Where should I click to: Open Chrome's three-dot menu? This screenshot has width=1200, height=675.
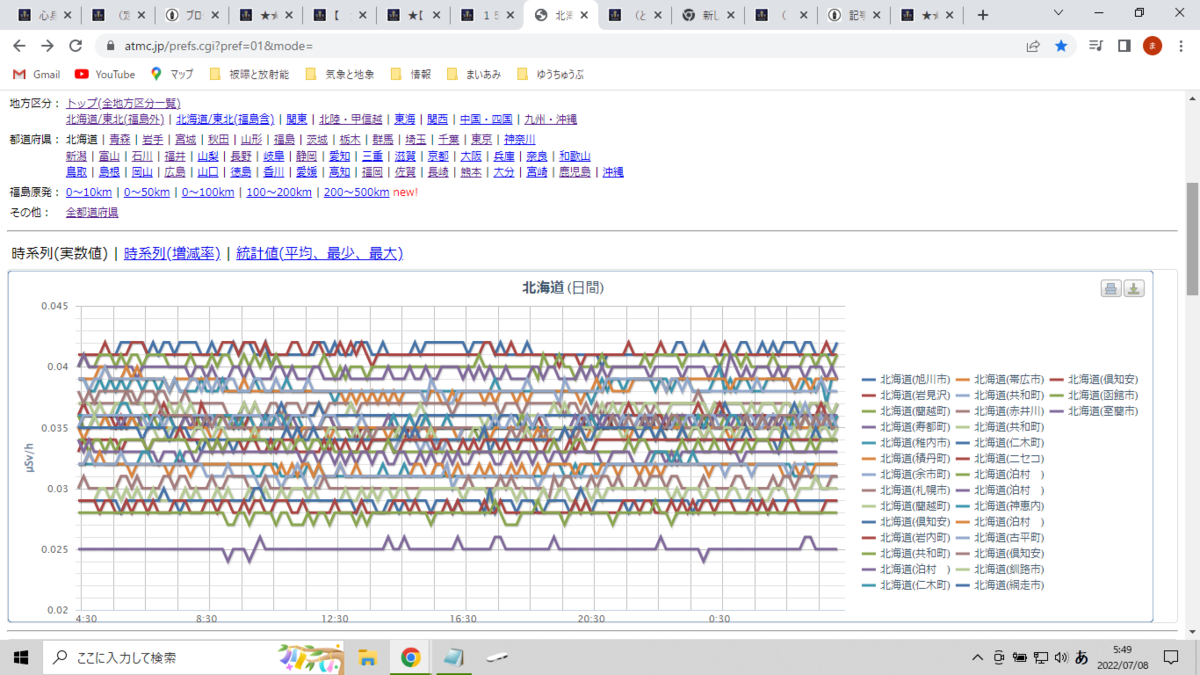(1181, 46)
